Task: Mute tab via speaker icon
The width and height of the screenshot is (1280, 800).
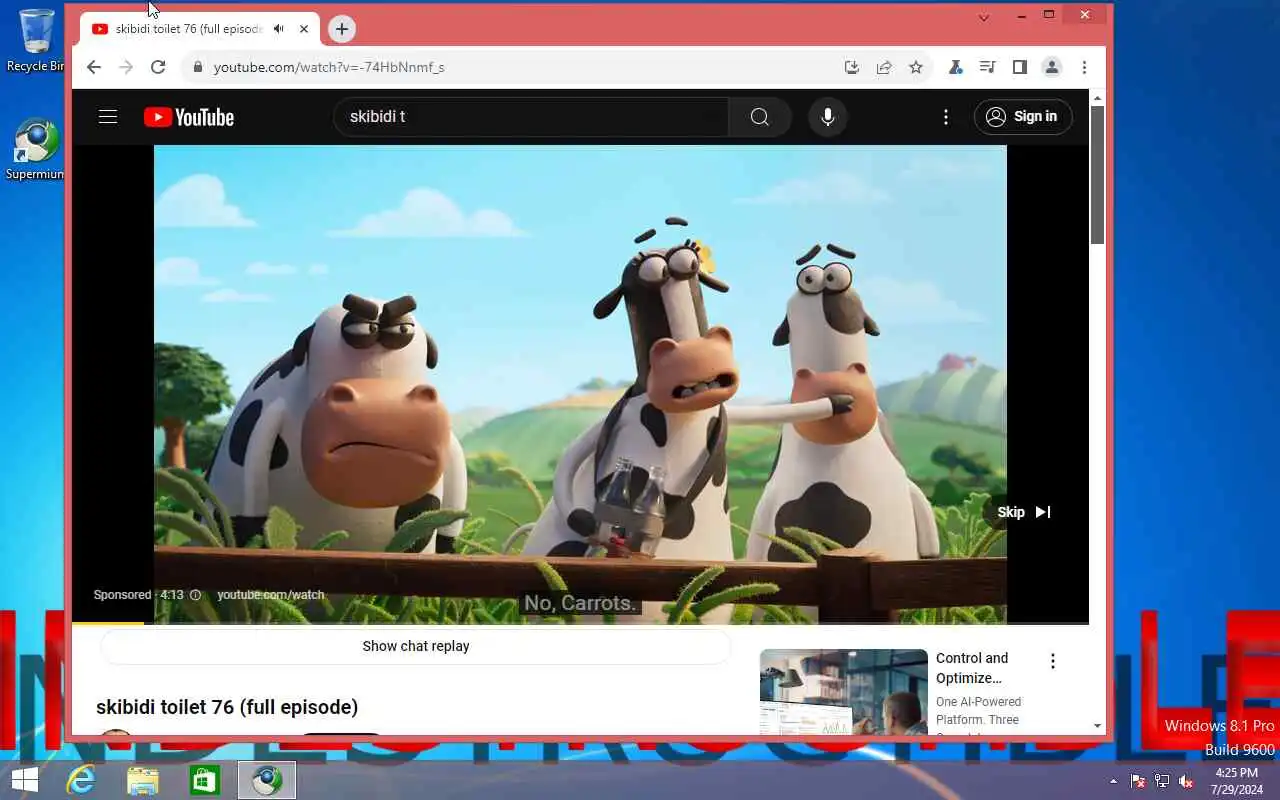Action: pyautogui.click(x=279, y=29)
